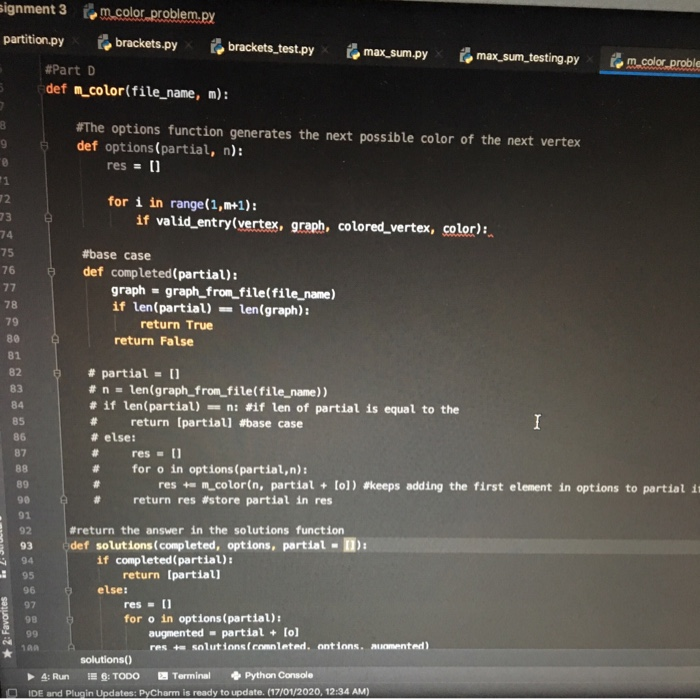
Task: Click the 'res = []' line under def options
Action: coord(133,166)
